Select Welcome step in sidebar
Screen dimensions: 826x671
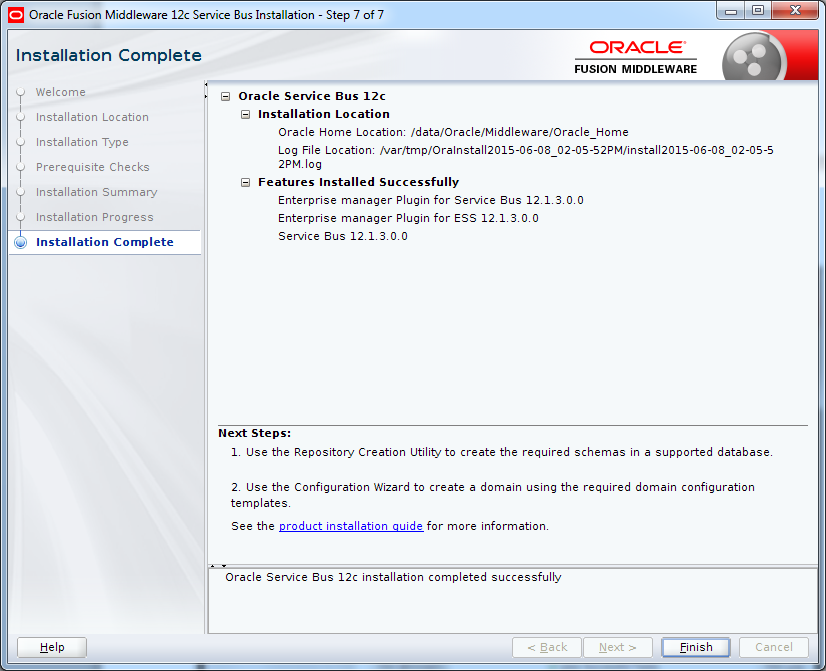61,92
